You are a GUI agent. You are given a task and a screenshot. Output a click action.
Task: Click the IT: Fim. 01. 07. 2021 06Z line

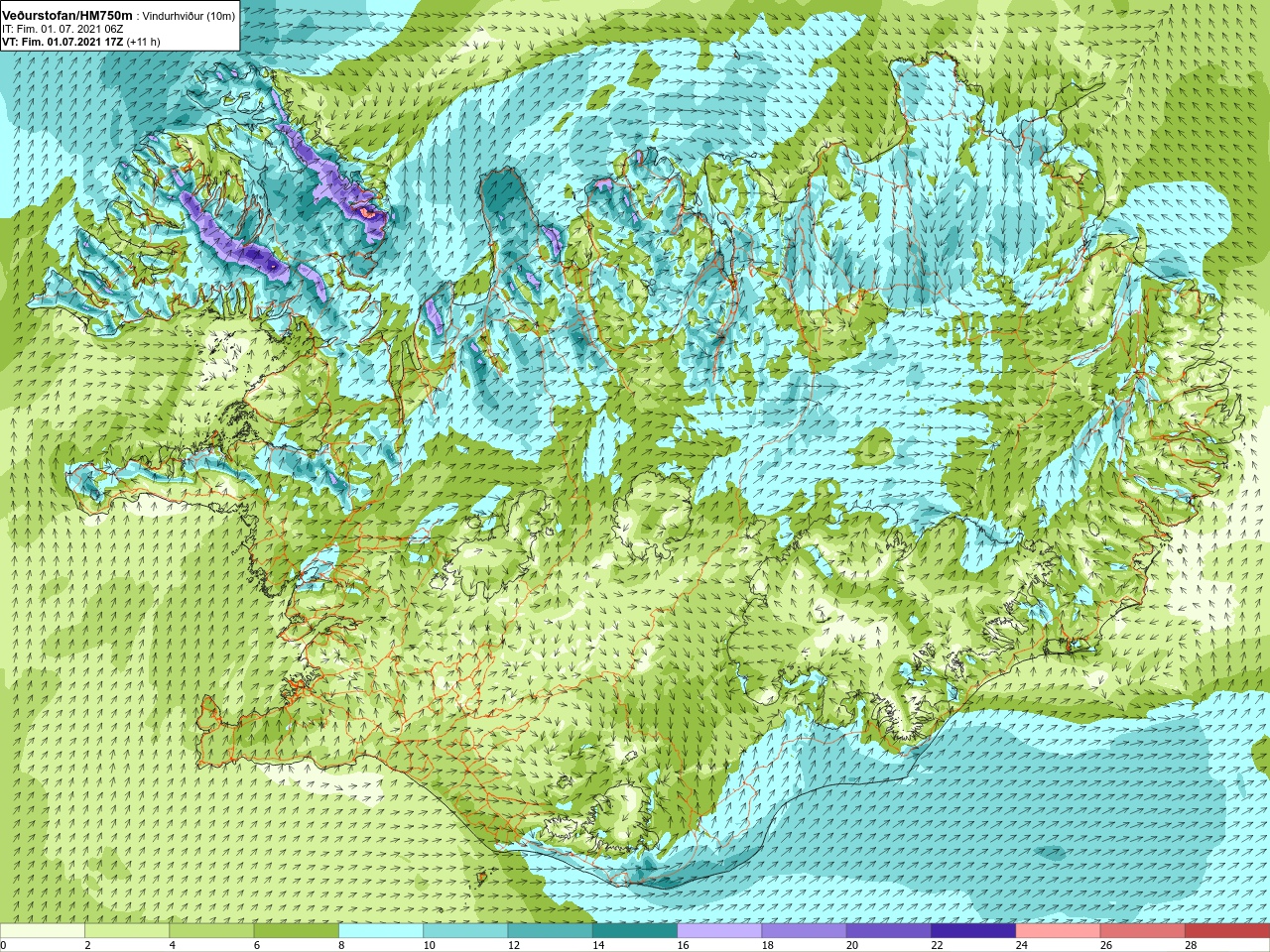coord(63,29)
